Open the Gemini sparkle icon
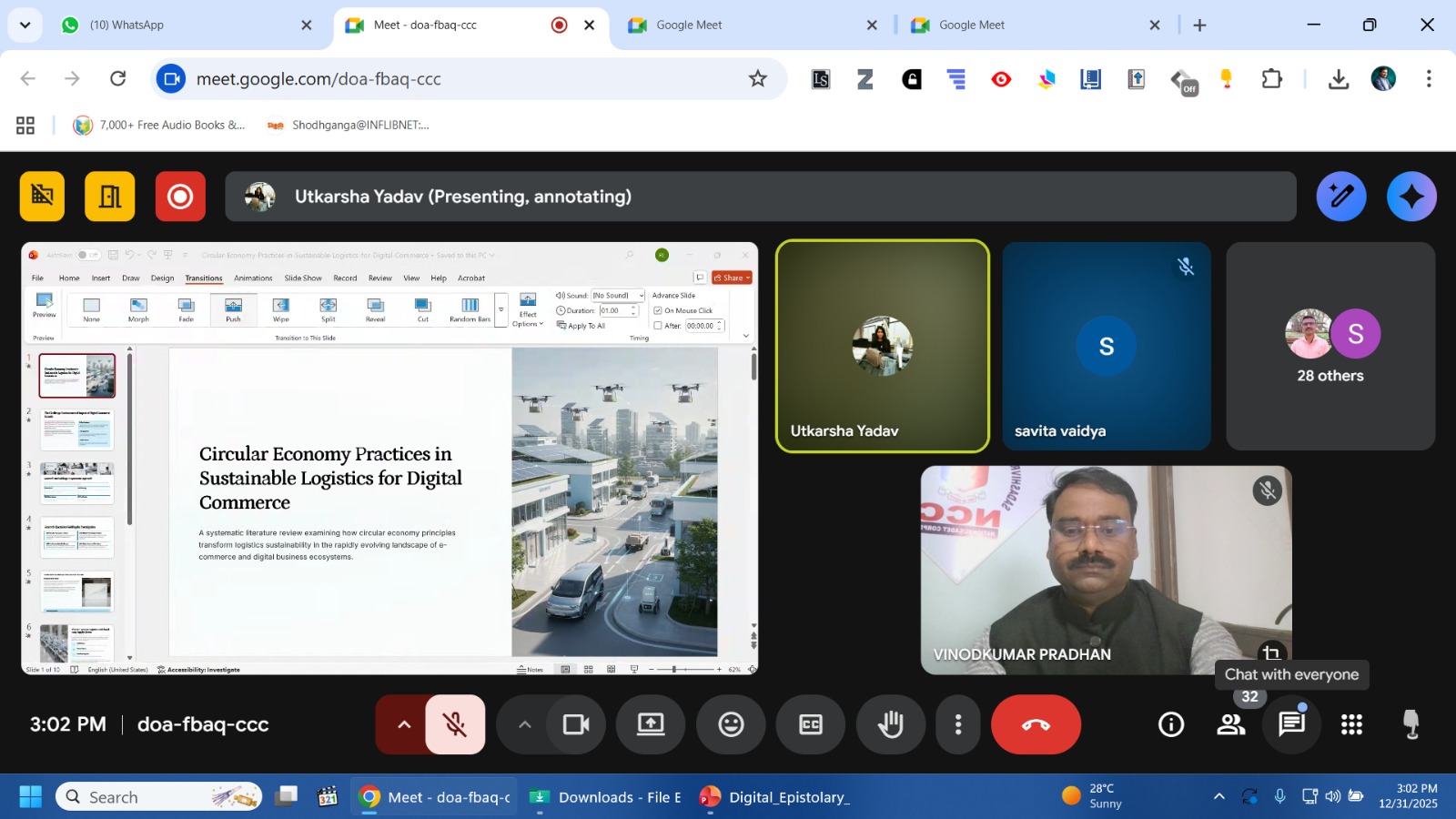The width and height of the screenshot is (1456, 819). tap(1411, 197)
